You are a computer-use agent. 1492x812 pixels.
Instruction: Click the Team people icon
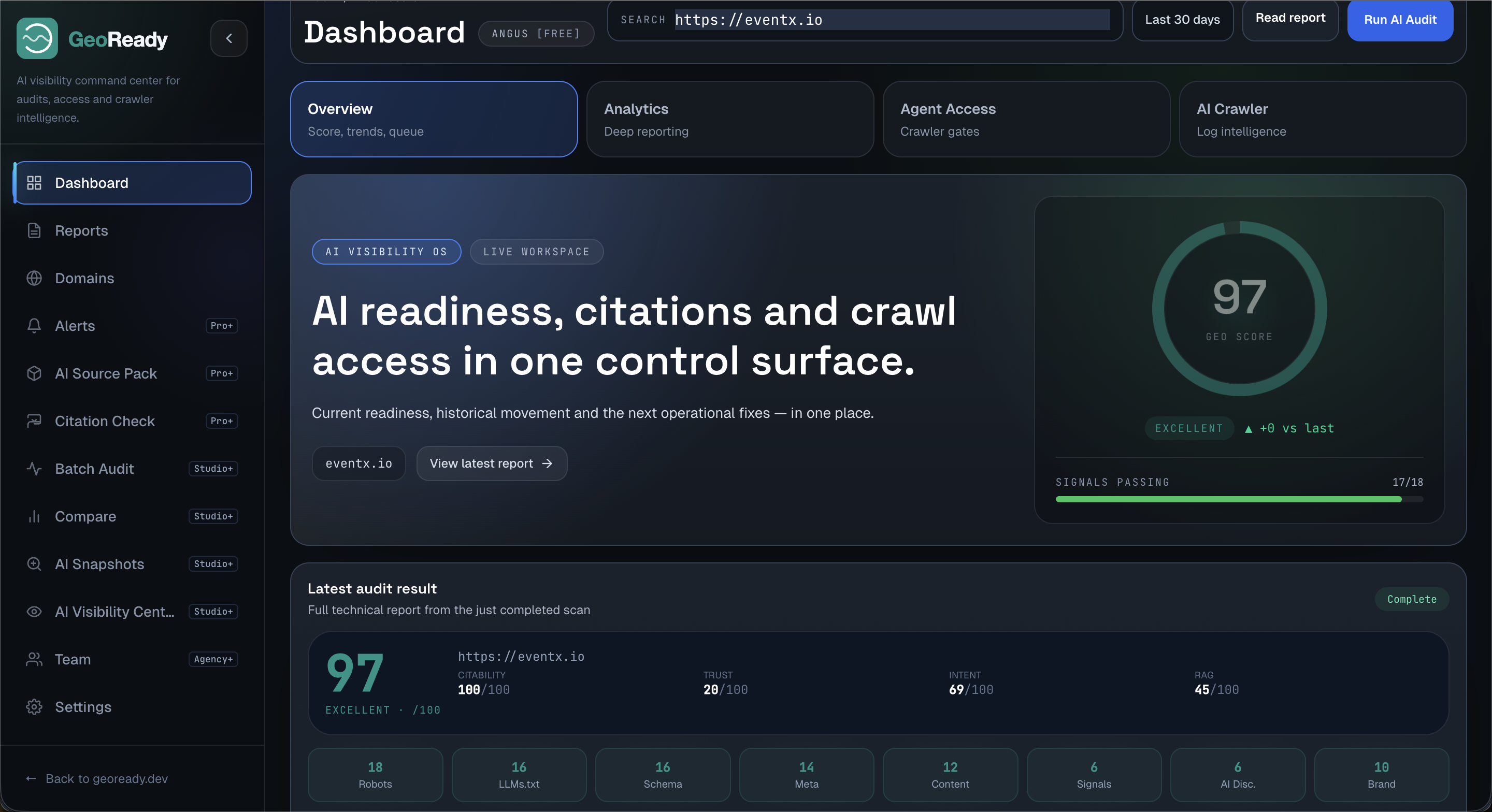coord(34,659)
